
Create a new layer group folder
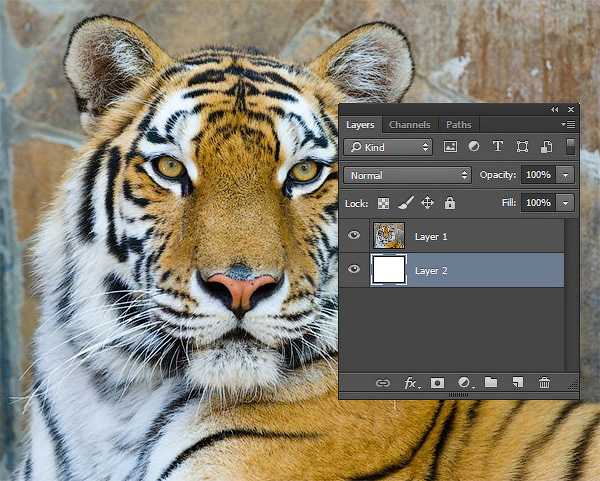coord(491,383)
